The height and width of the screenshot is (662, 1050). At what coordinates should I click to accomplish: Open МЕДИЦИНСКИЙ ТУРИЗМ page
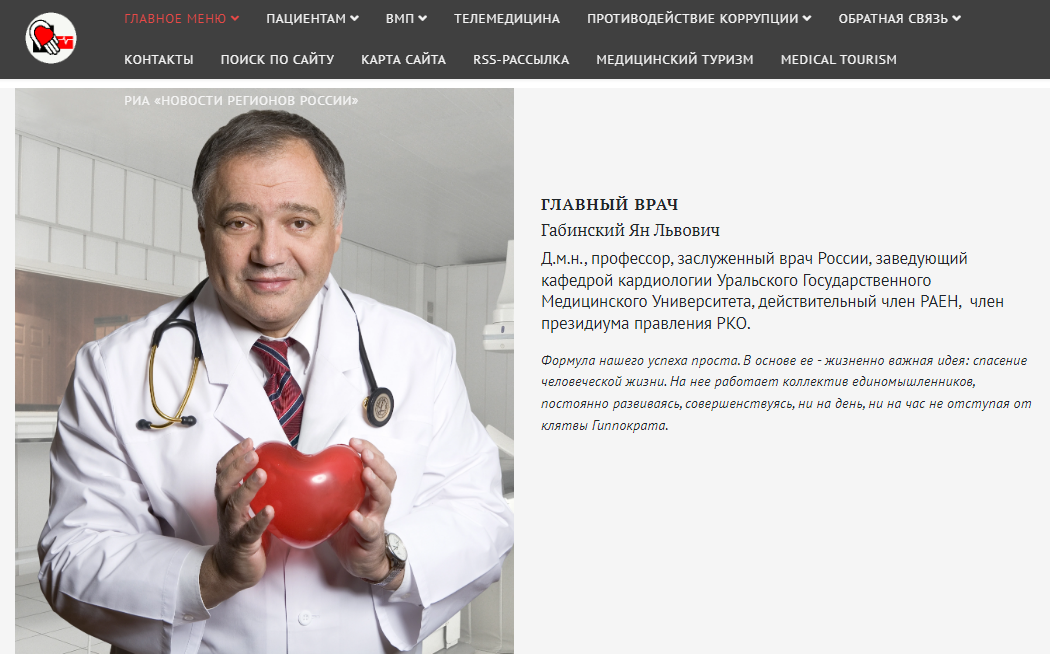pyautogui.click(x=675, y=60)
